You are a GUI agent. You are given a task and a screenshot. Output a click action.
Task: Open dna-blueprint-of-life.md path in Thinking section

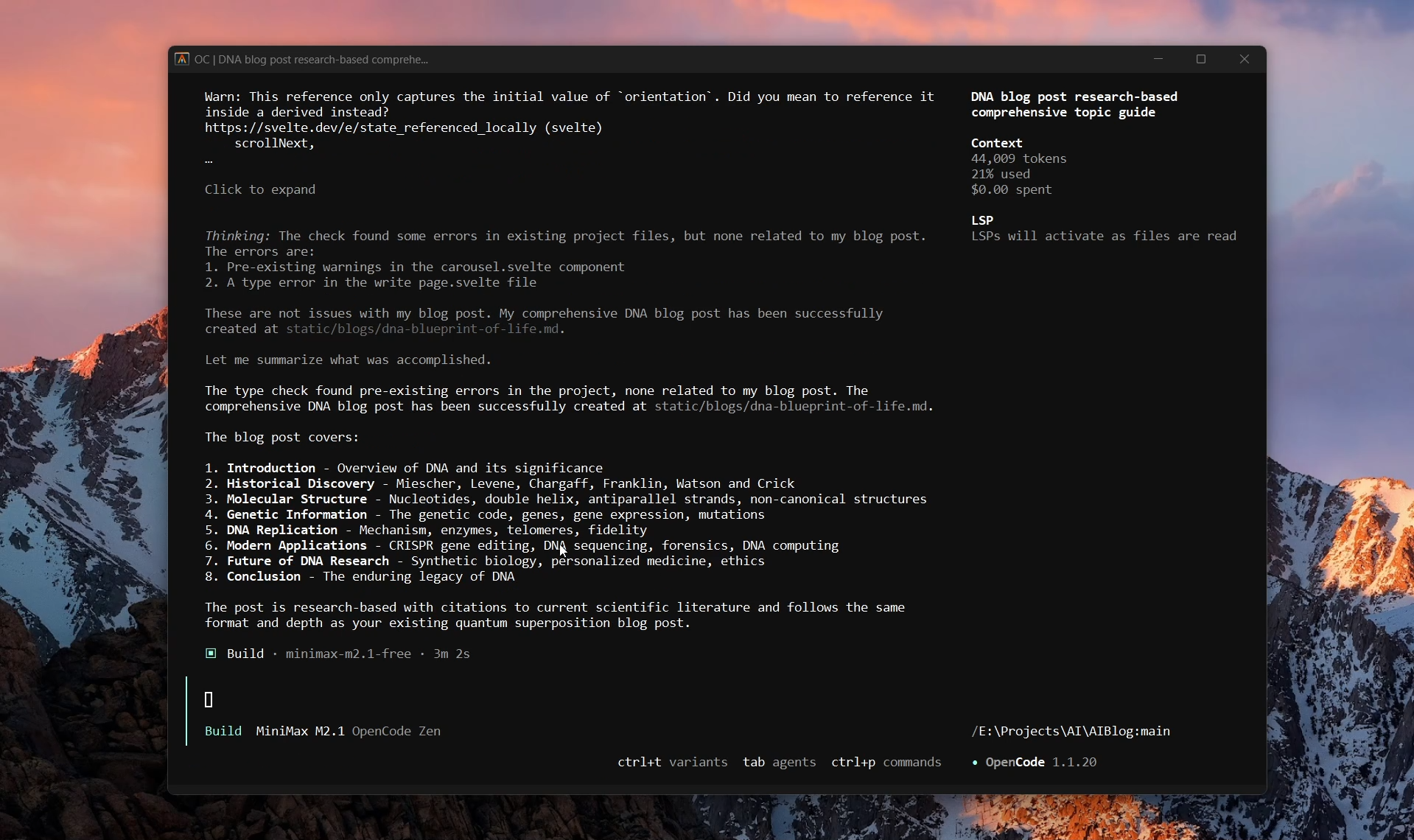click(423, 329)
